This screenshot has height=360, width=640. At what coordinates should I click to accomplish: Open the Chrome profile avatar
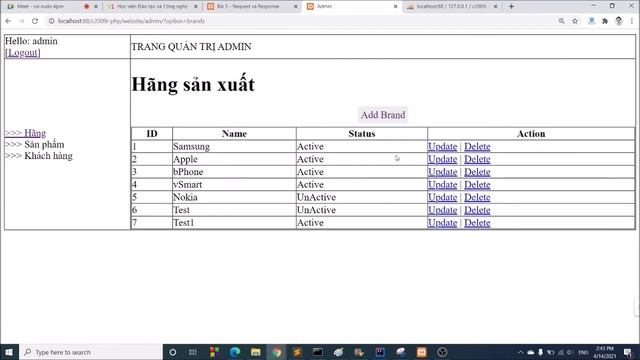(x=619, y=21)
